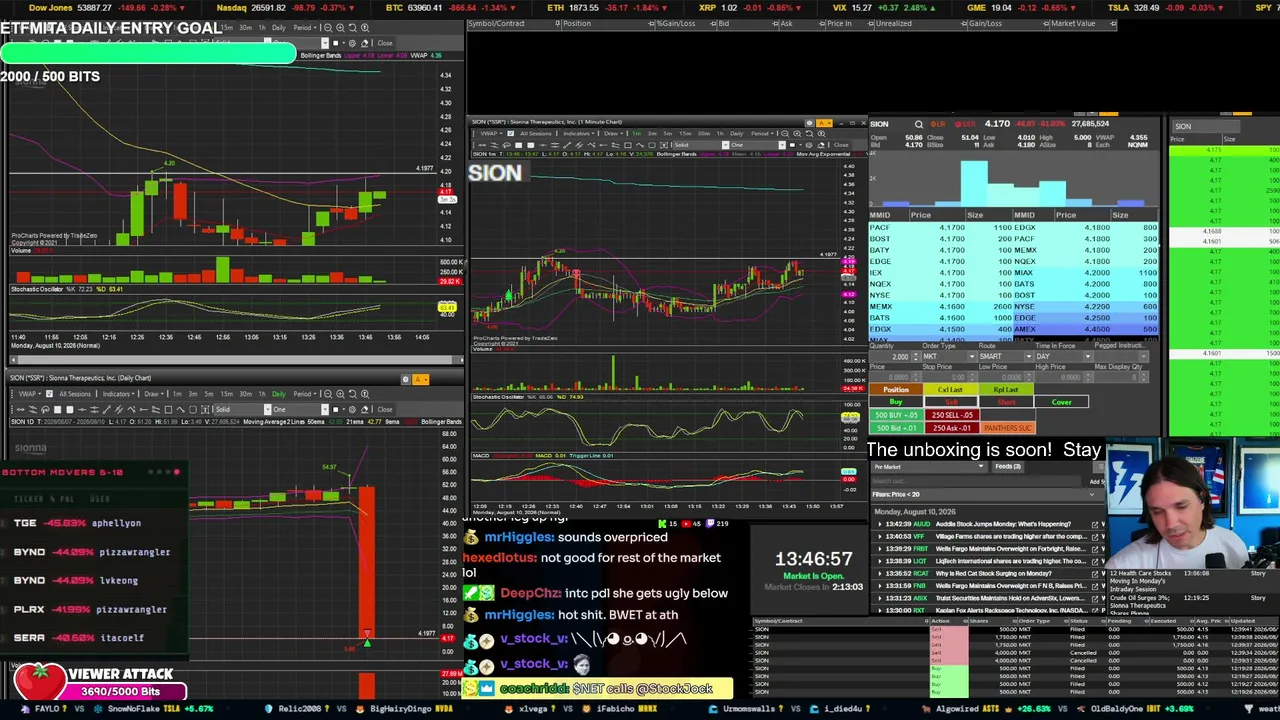
Task: Open settings gear in 1 Minute Chart title bar
Action: tap(810, 123)
